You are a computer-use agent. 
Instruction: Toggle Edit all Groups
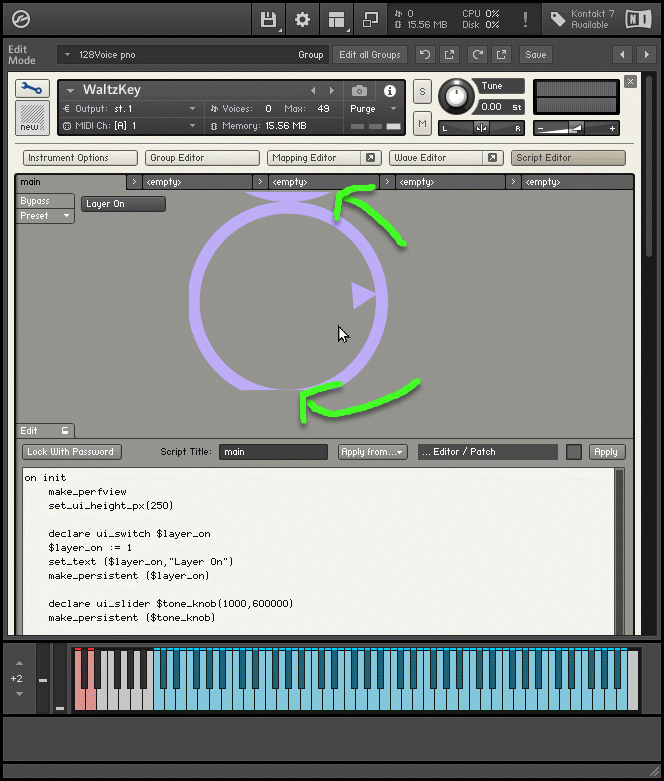[x=370, y=55]
